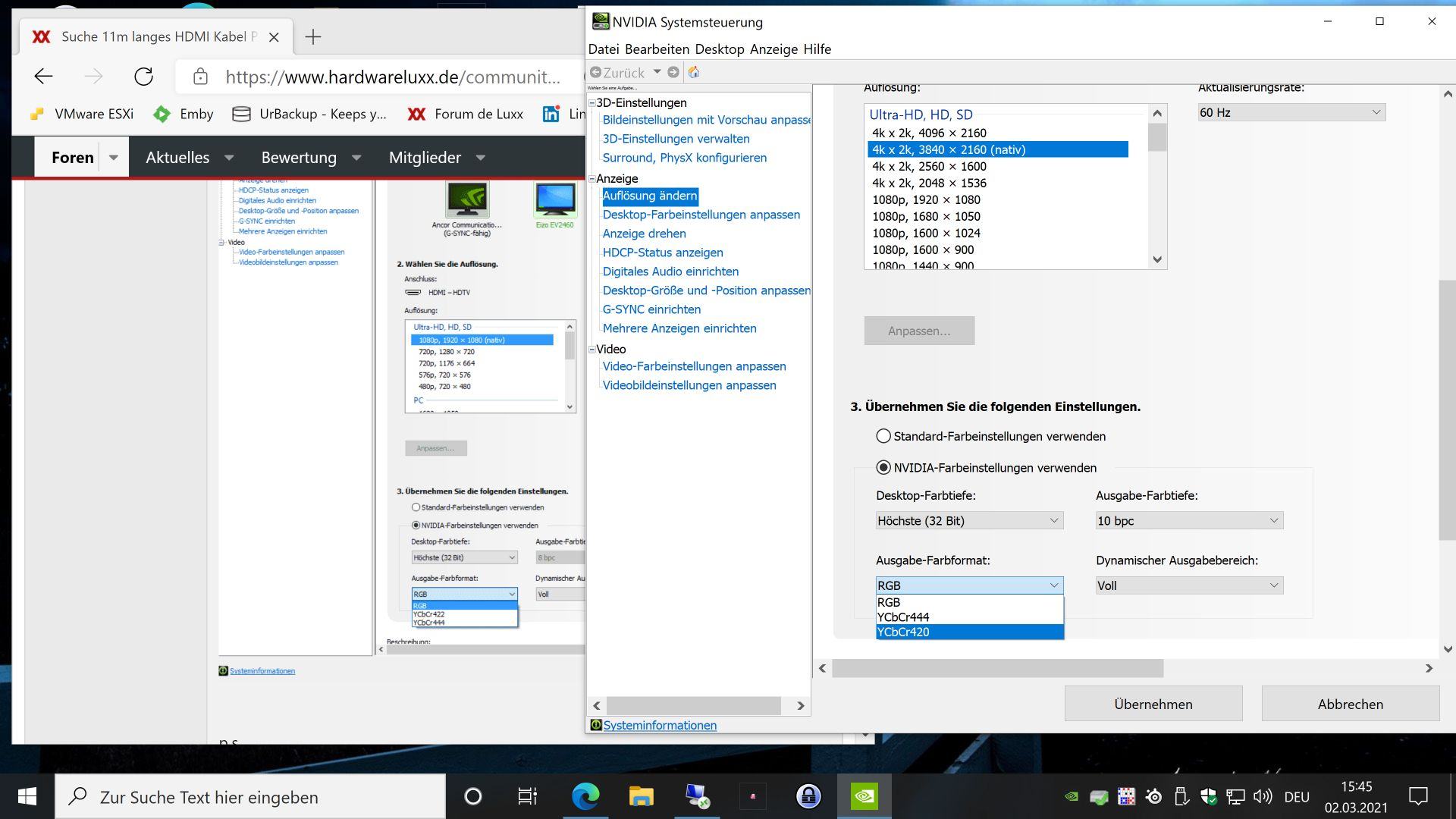Open the 60 Hz Aktualisierungsrate dropdown
This screenshot has height=819, width=1456.
click(1291, 112)
